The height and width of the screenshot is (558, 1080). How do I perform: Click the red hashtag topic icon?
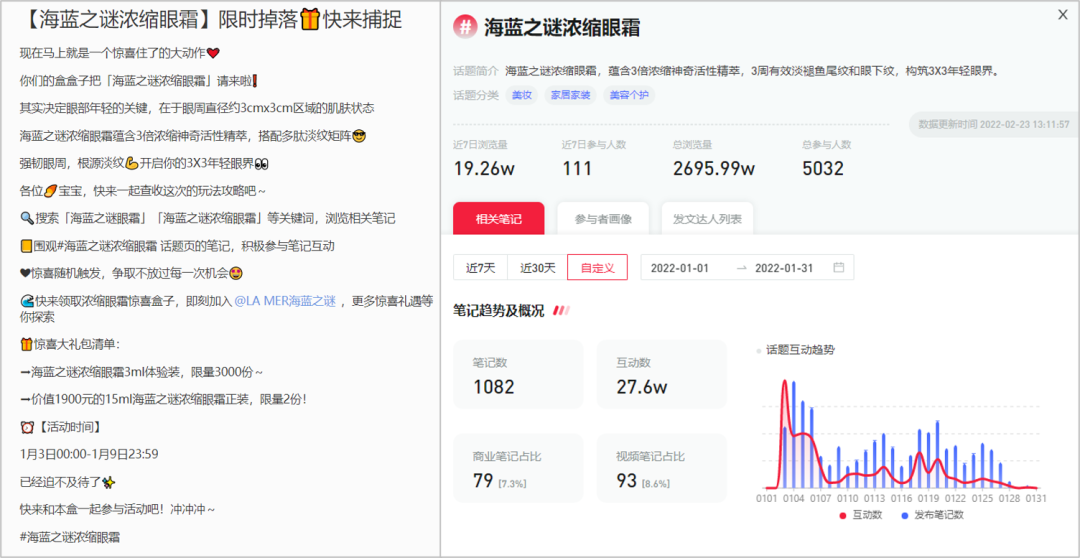[x=465, y=28]
